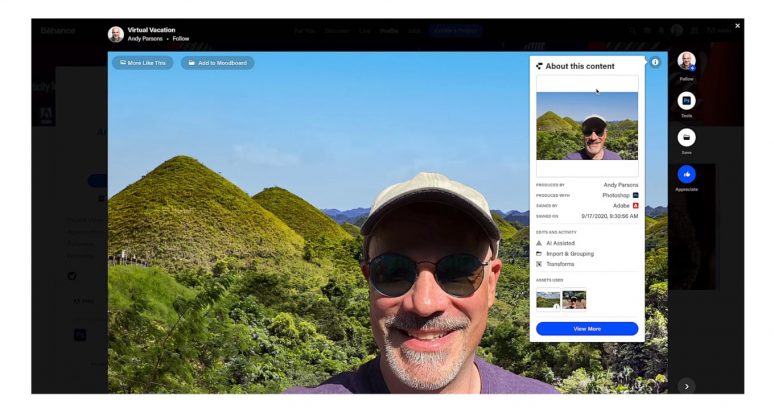Screen dimensions: 774x408
Task: Open the second asset used thumbnail
Action: pos(574,299)
